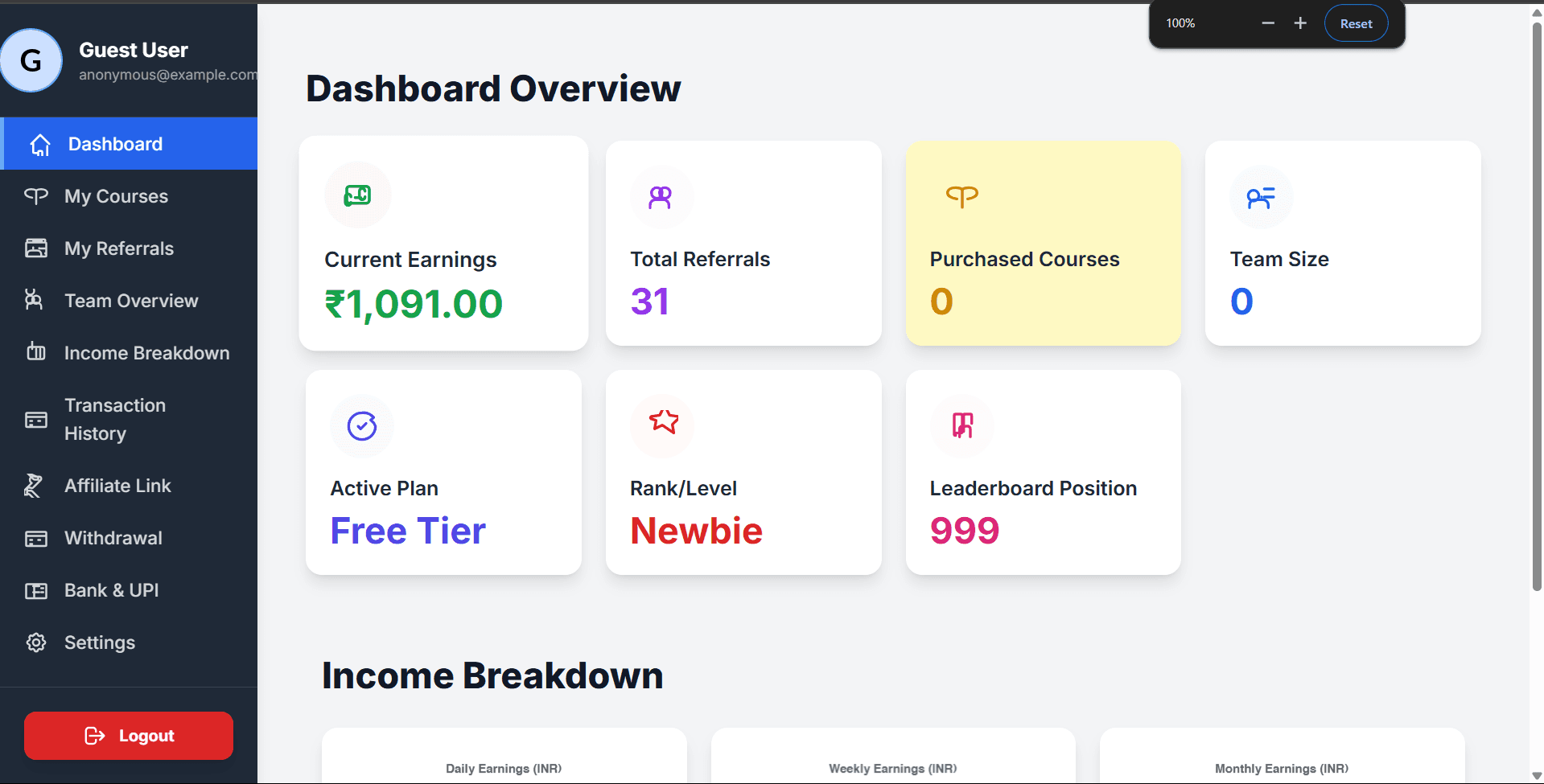This screenshot has height=784, width=1544.
Task: Click the Reset zoom button
Action: click(1356, 23)
